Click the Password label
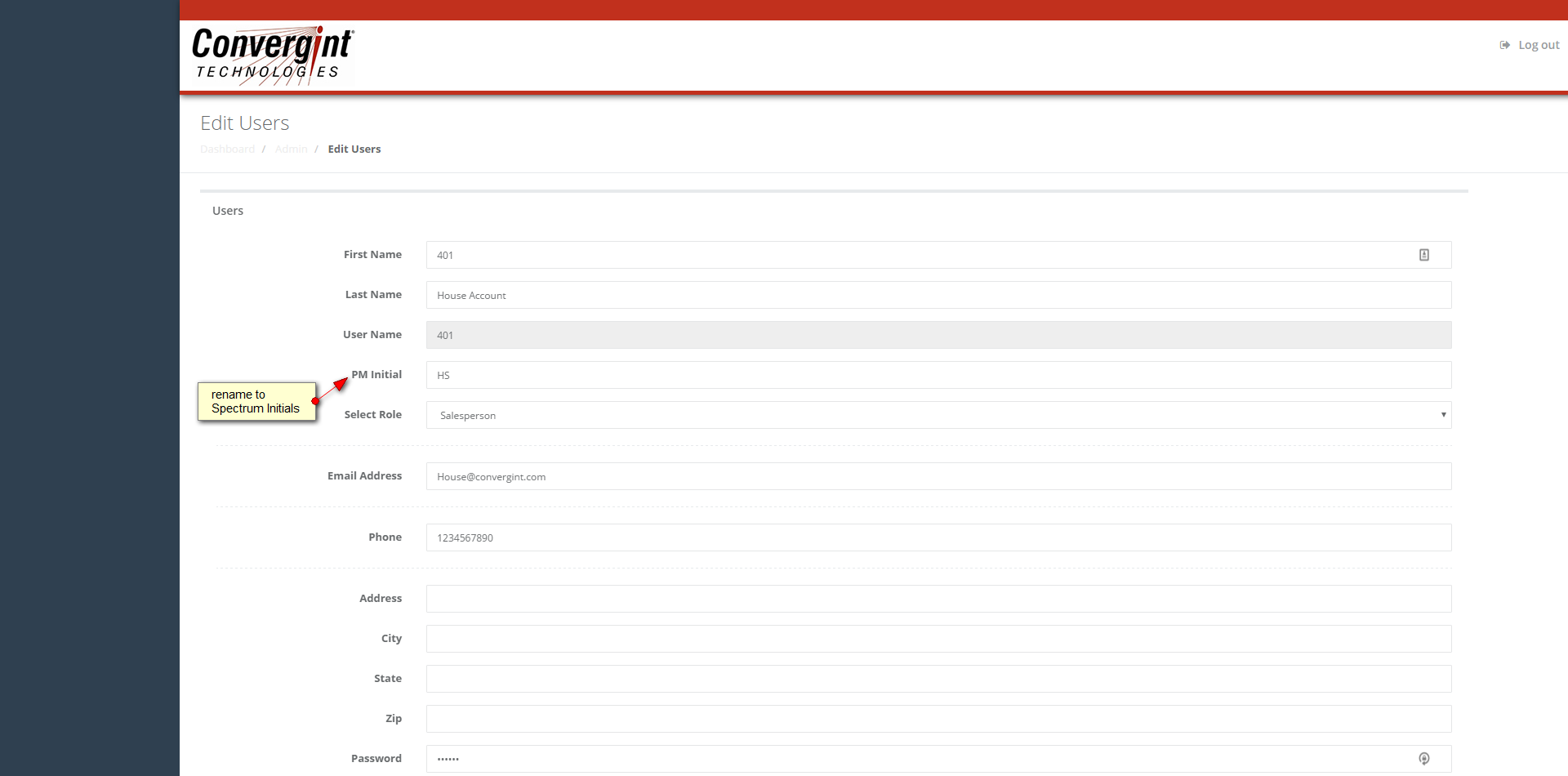This screenshot has height=776, width=1568. (x=376, y=758)
